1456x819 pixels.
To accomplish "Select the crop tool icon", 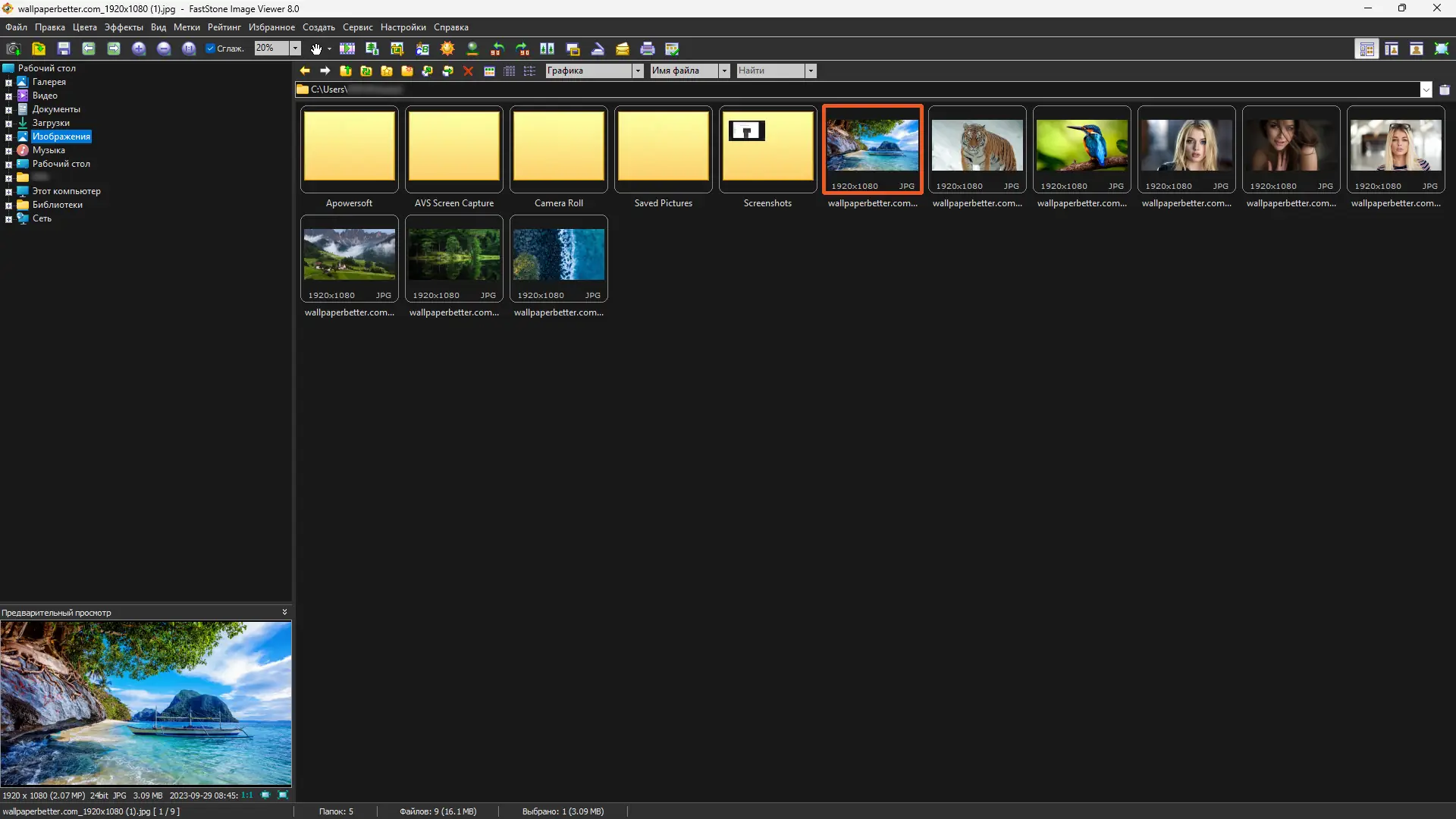I will (397, 49).
